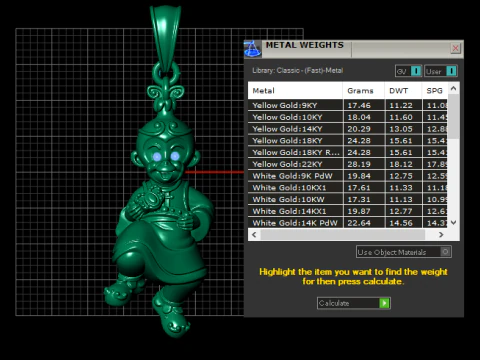The height and width of the screenshot is (360, 480).
Task: Click the Calculate button
Action: pos(354,303)
